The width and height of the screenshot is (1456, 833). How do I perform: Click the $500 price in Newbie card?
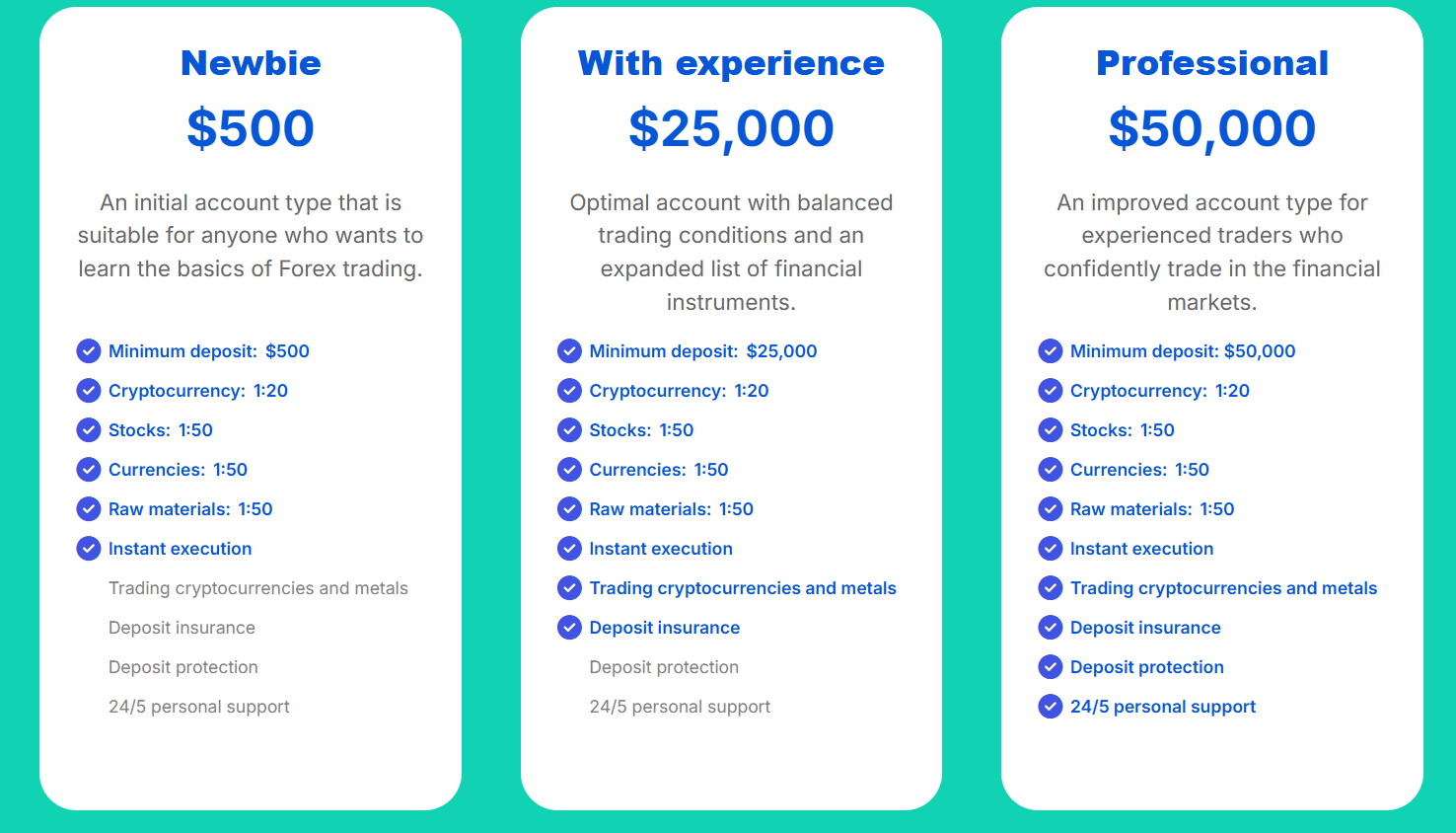[x=251, y=128]
